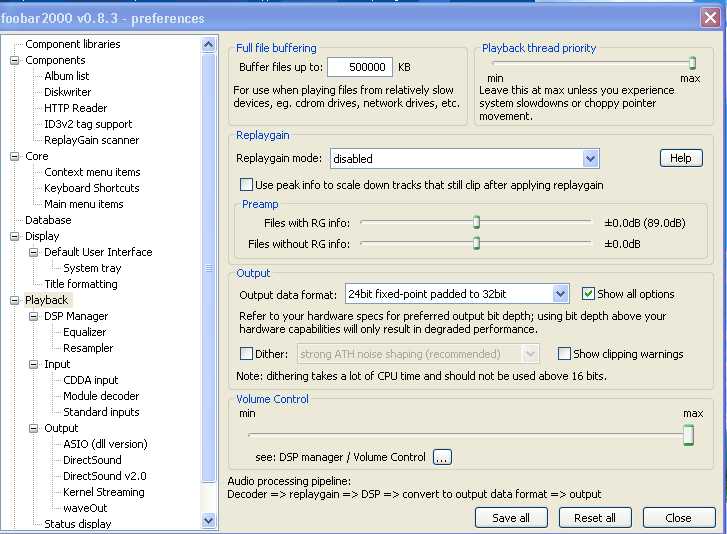Open the Output data format dropdown
Image resolution: width=727 pixels, height=534 pixels.
[x=560, y=294]
